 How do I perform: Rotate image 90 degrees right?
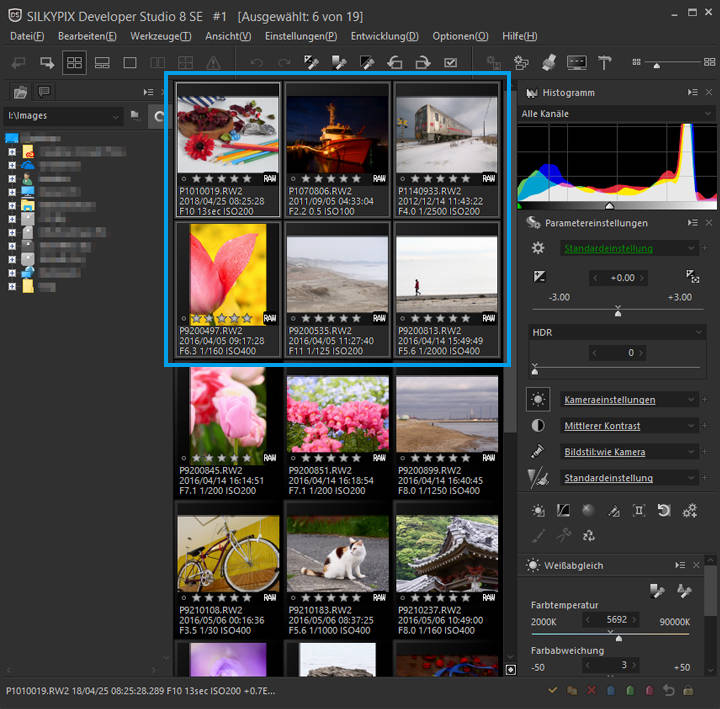click(x=422, y=62)
